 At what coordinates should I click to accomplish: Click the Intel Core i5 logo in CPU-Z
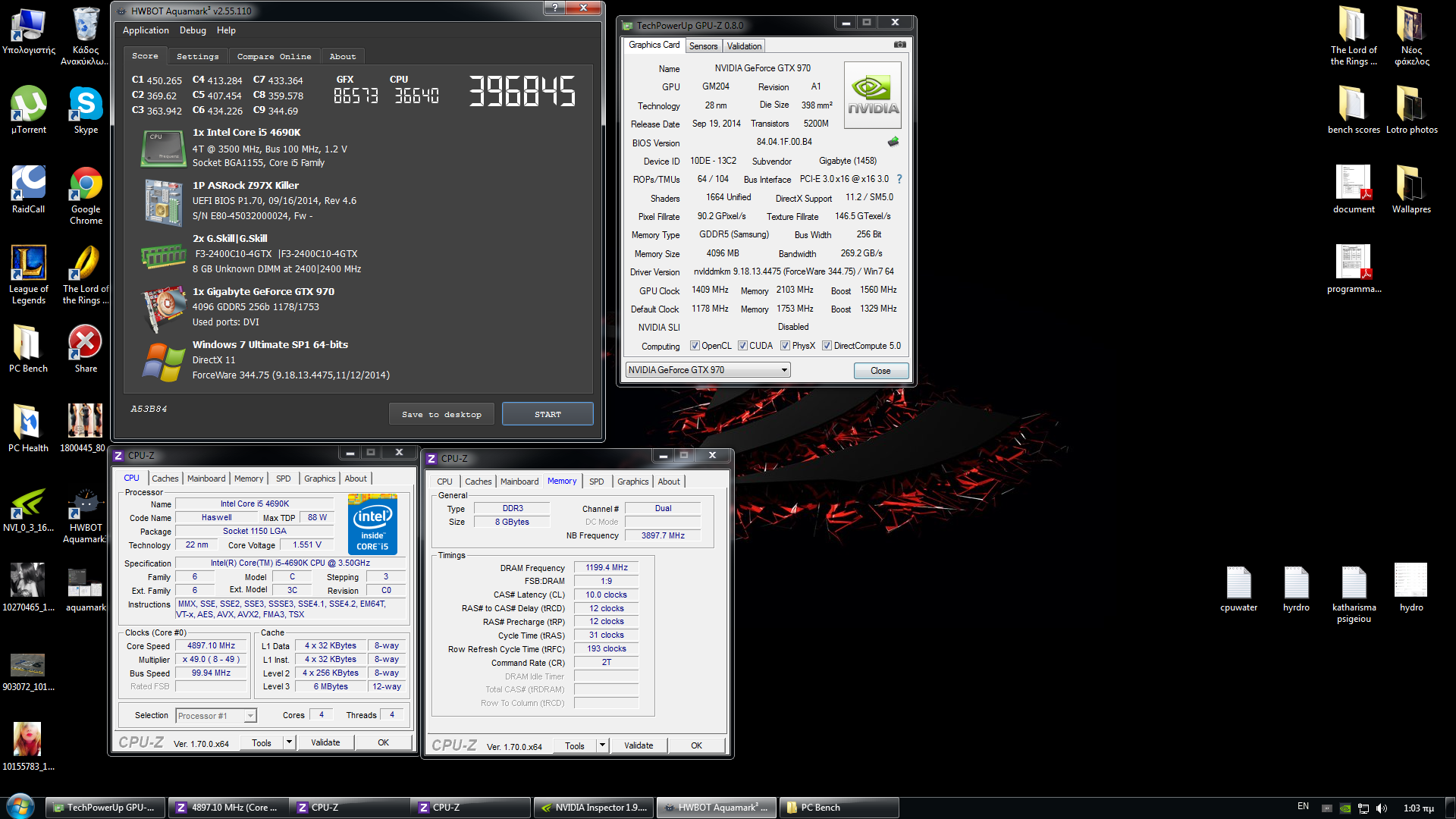(372, 524)
